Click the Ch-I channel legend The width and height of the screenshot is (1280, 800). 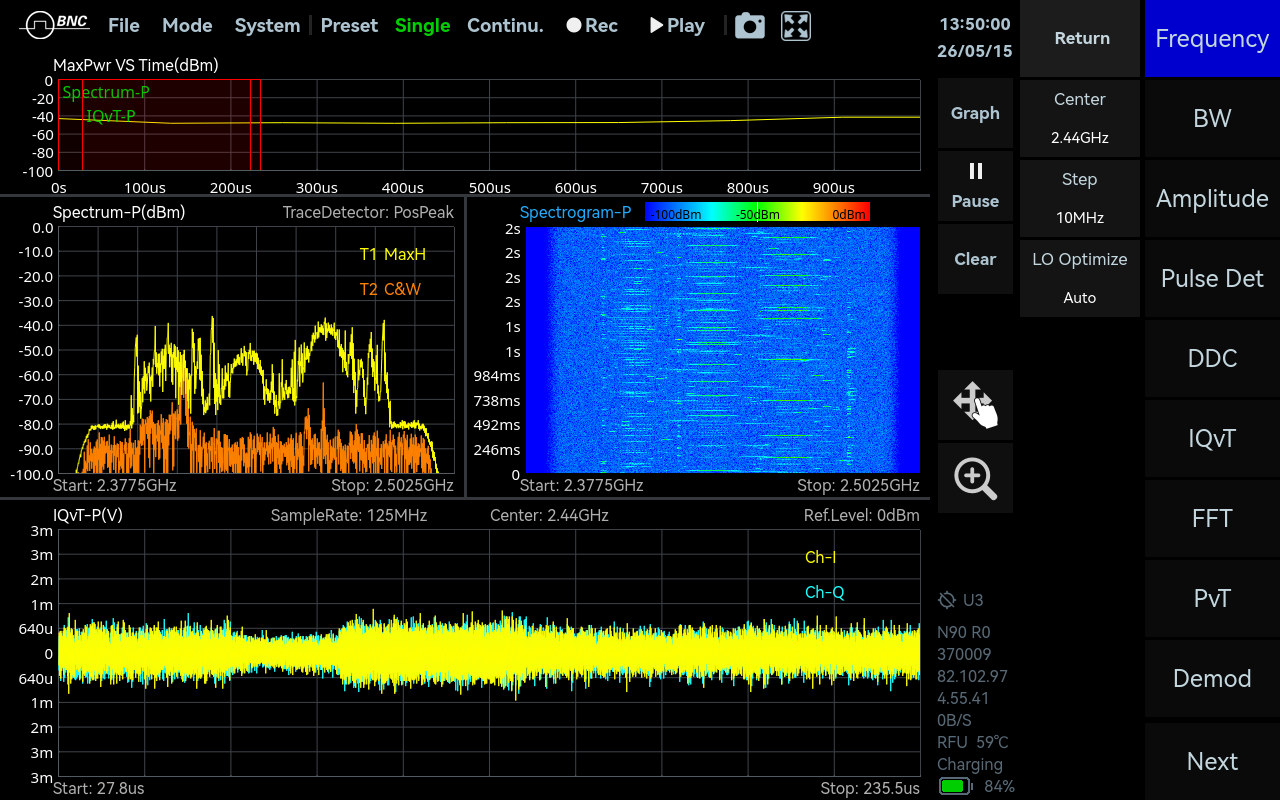click(x=820, y=557)
